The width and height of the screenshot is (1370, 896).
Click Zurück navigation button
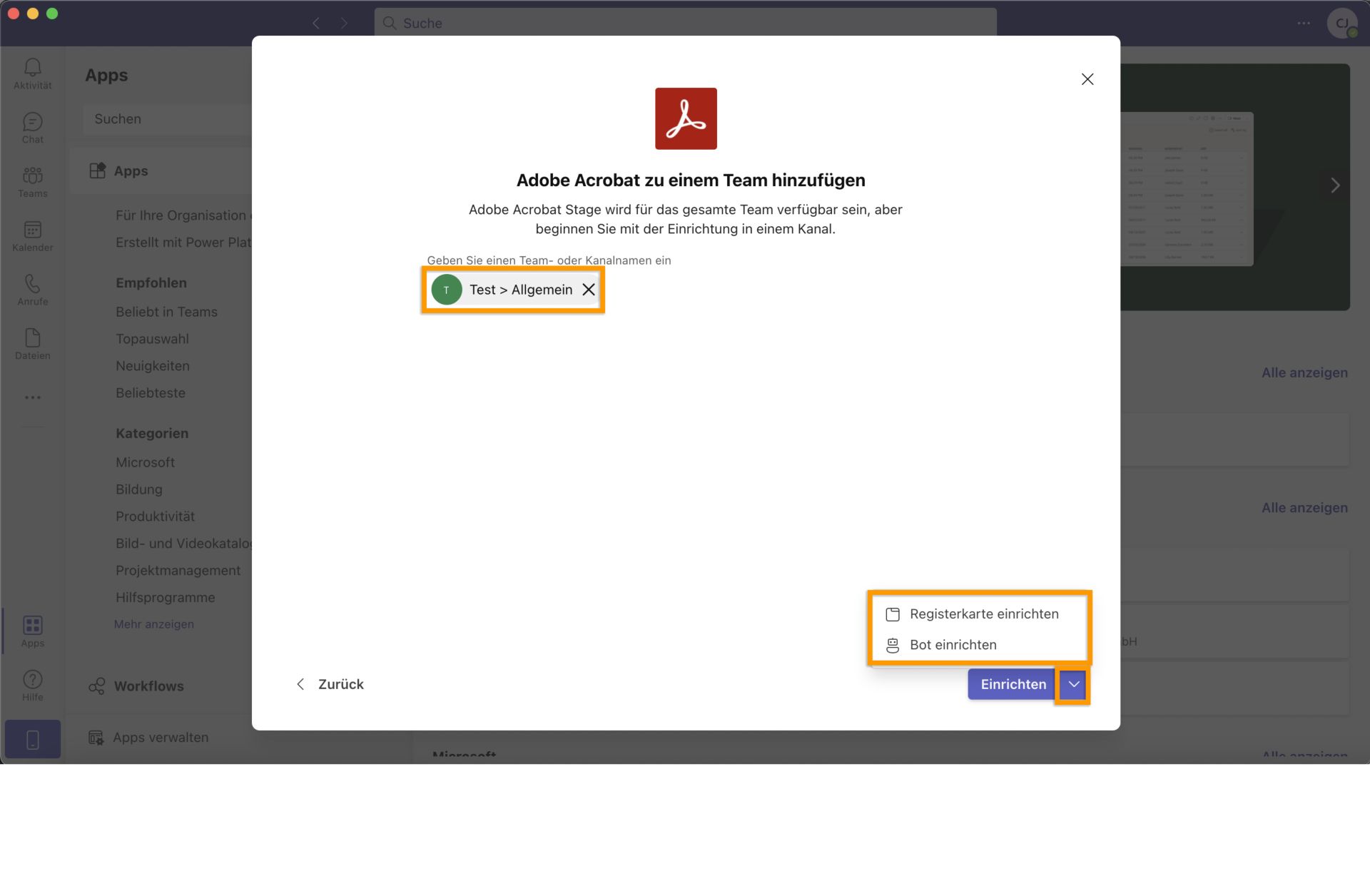pos(329,684)
